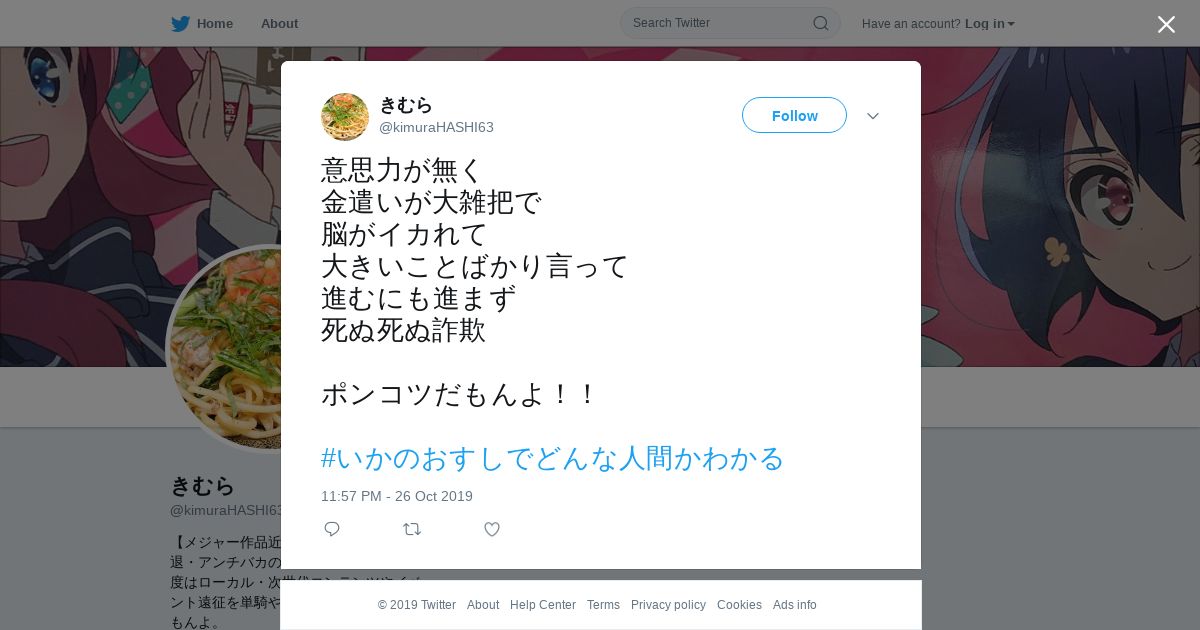Image resolution: width=1200 pixels, height=630 pixels.
Task: Open the Ads info footer link
Action: (x=795, y=605)
